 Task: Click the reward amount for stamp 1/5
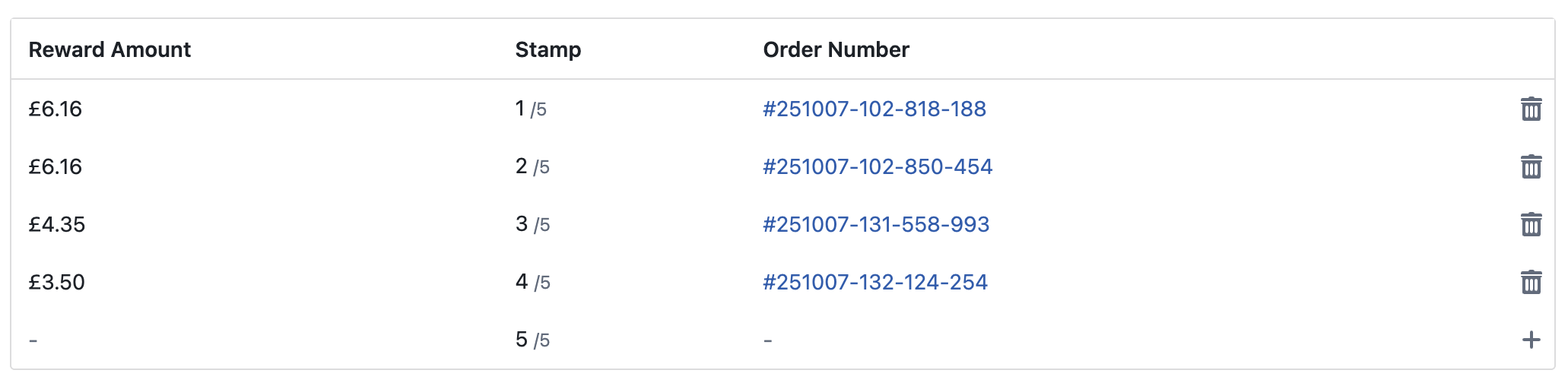56,109
